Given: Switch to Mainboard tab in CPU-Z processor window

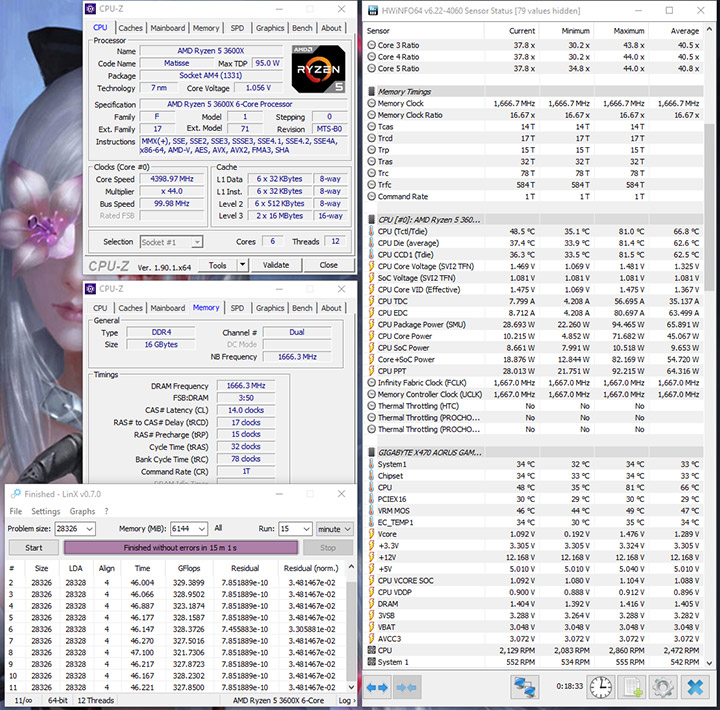Looking at the screenshot, I should 168,28.
